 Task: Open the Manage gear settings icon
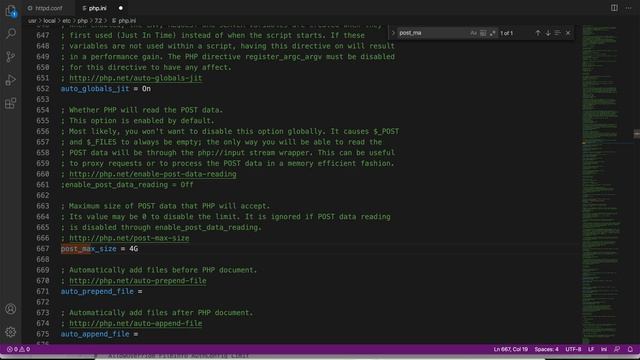[11, 332]
